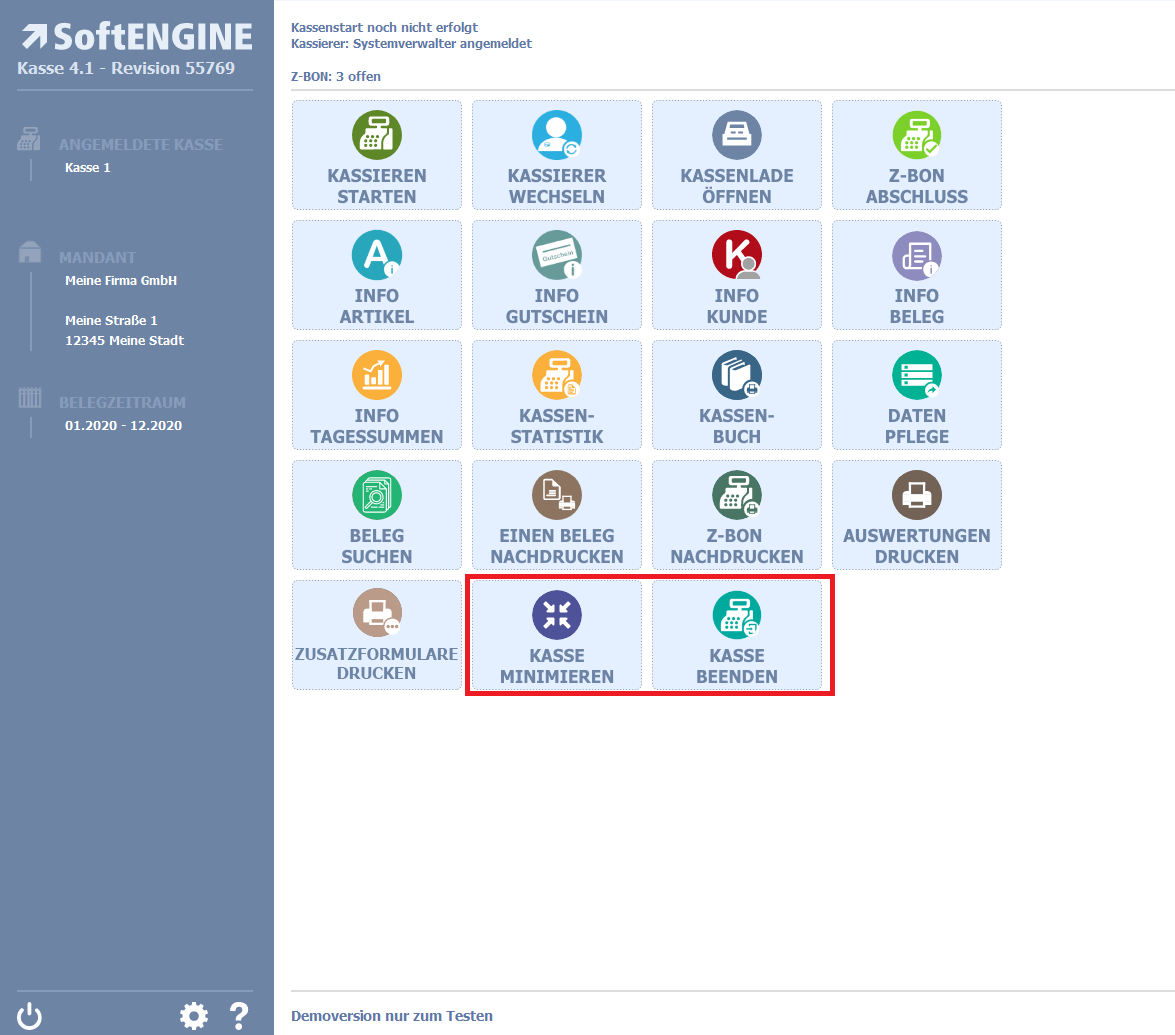Click Einen Beleg Nachdrucken

(557, 515)
